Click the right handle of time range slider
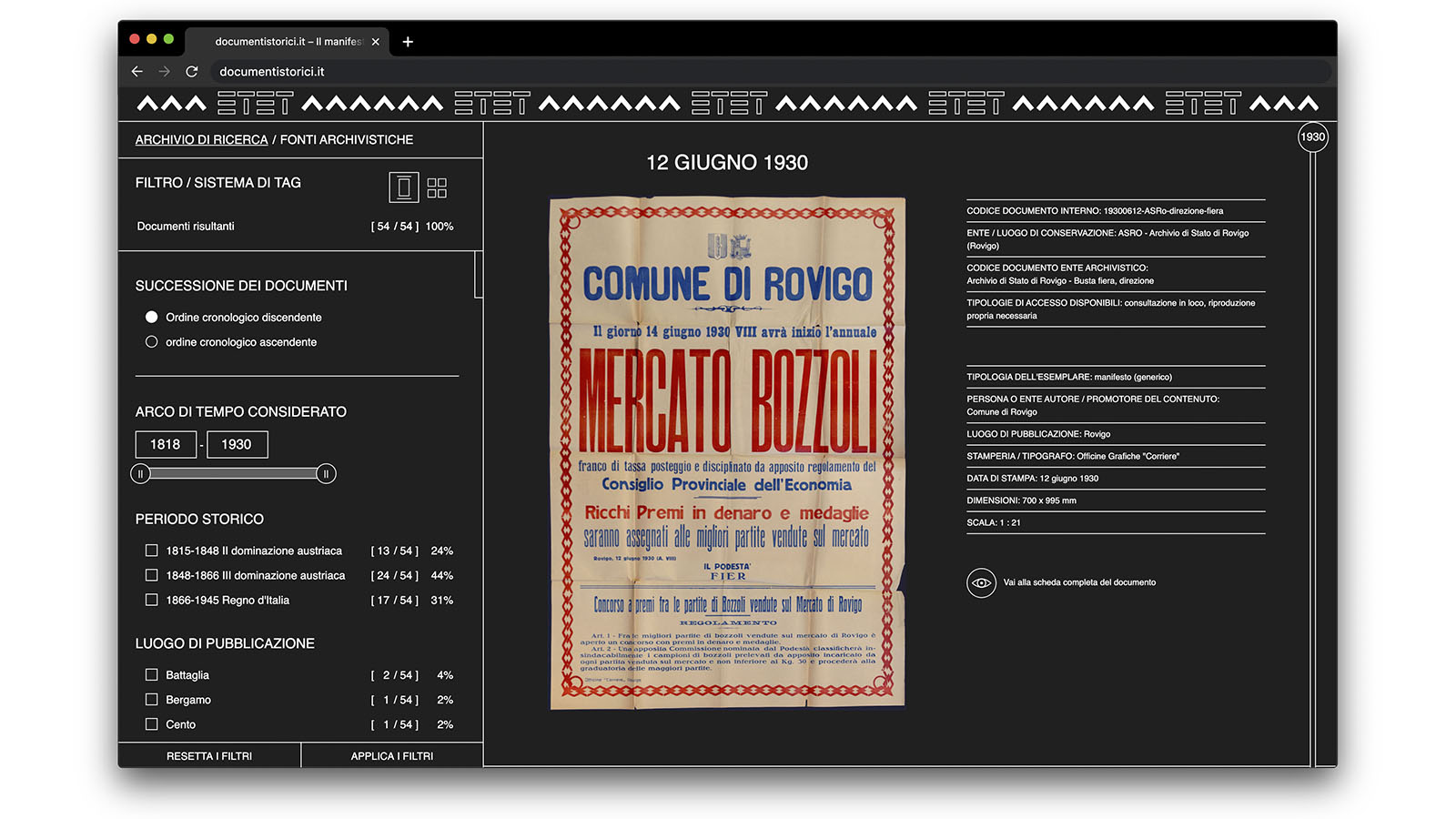 point(326,473)
